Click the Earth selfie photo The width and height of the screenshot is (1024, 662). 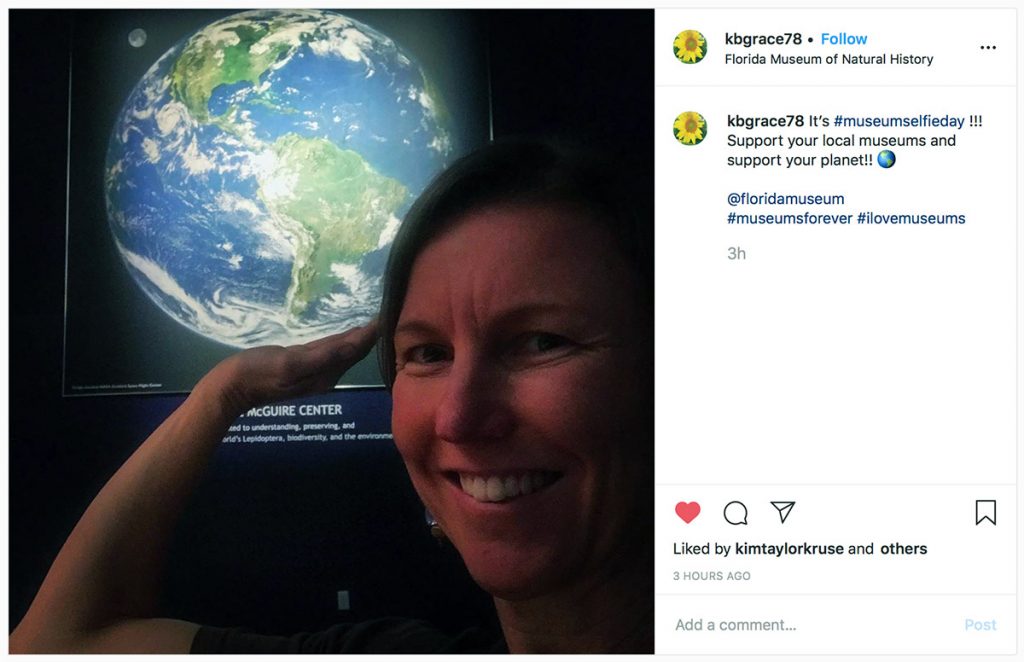click(x=331, y=331)
